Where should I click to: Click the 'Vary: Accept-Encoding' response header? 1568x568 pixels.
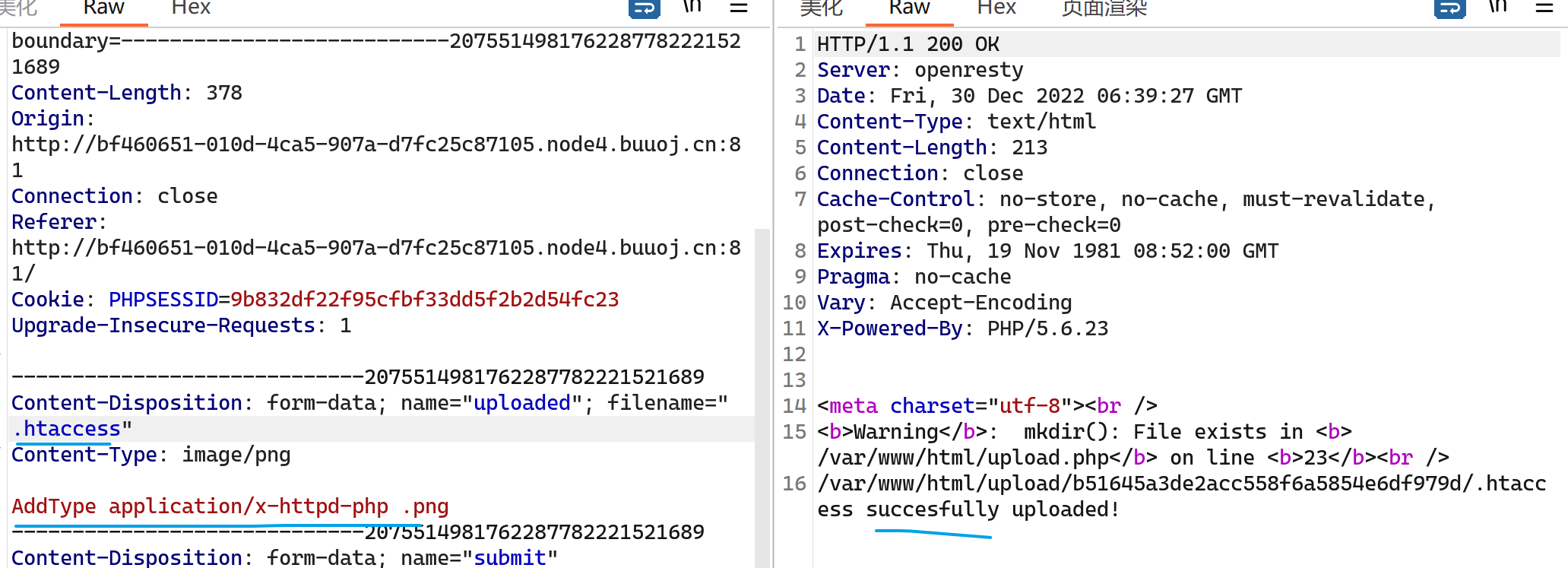945,303
